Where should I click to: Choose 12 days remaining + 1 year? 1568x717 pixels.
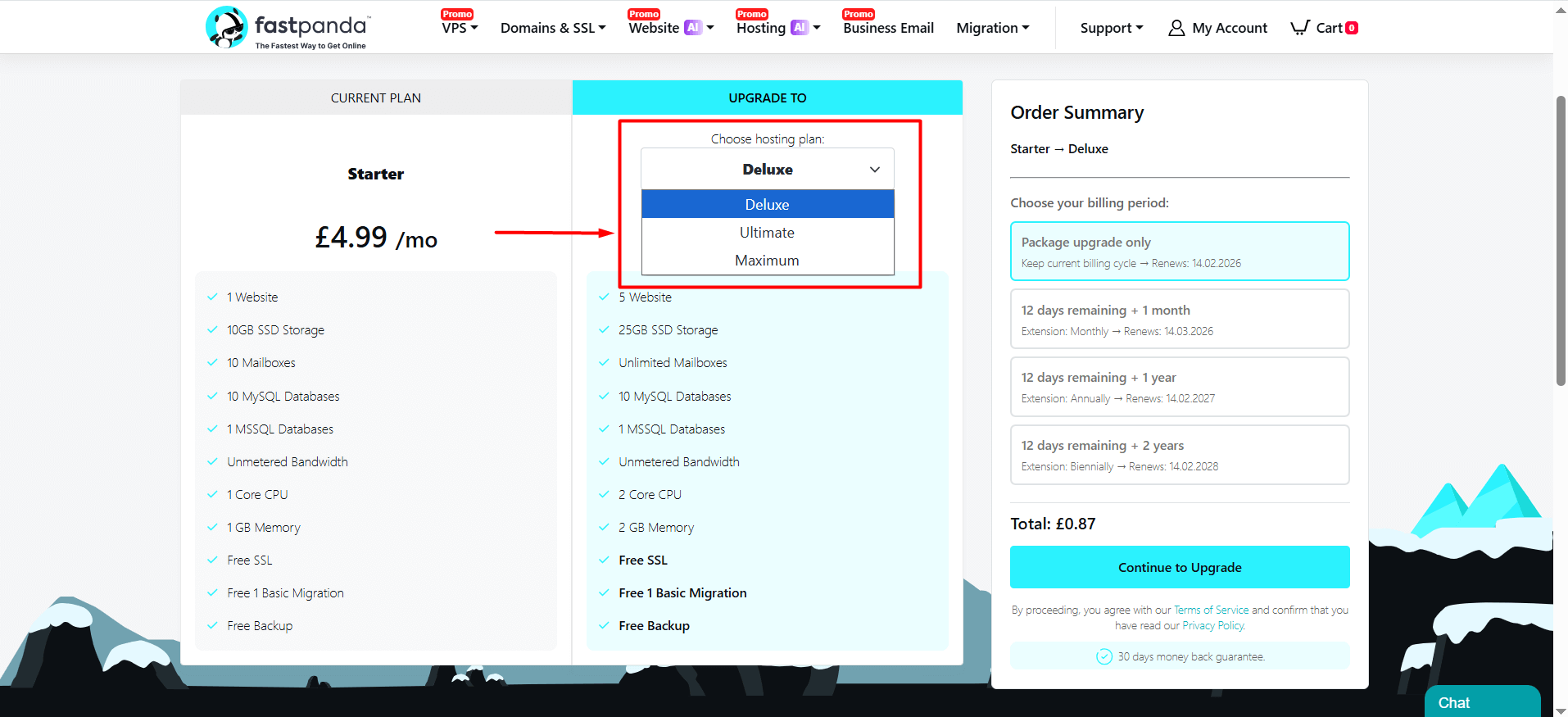click(1179, 387)
